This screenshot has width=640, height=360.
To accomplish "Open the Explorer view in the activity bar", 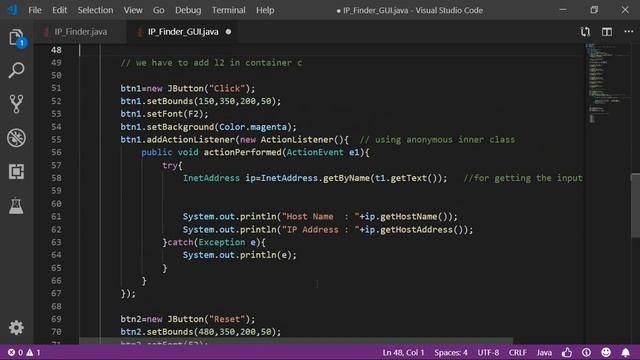I will click(16, 38).
